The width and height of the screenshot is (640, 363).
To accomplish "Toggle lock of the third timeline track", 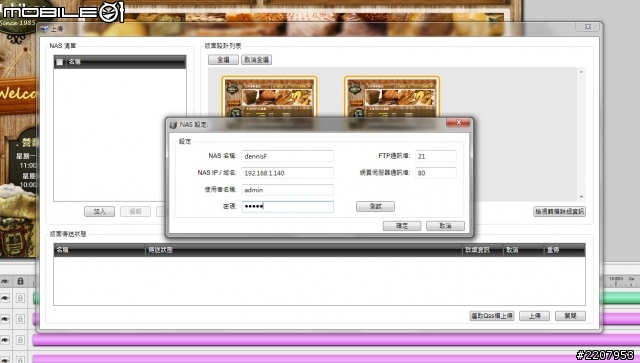I will (20, 340).
